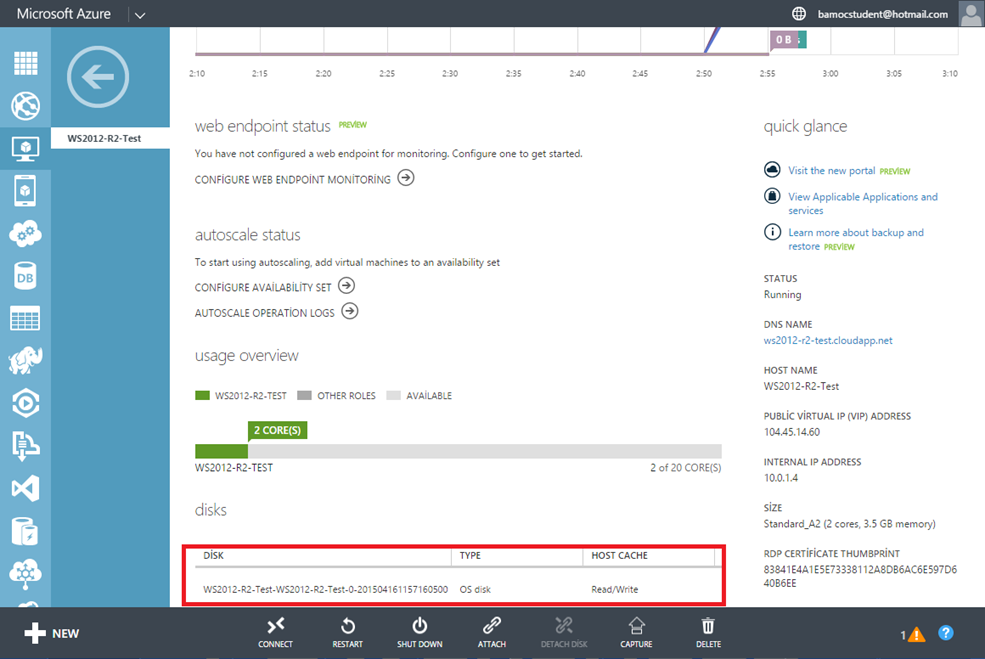Visit the new portal link

tap(831, 170)
